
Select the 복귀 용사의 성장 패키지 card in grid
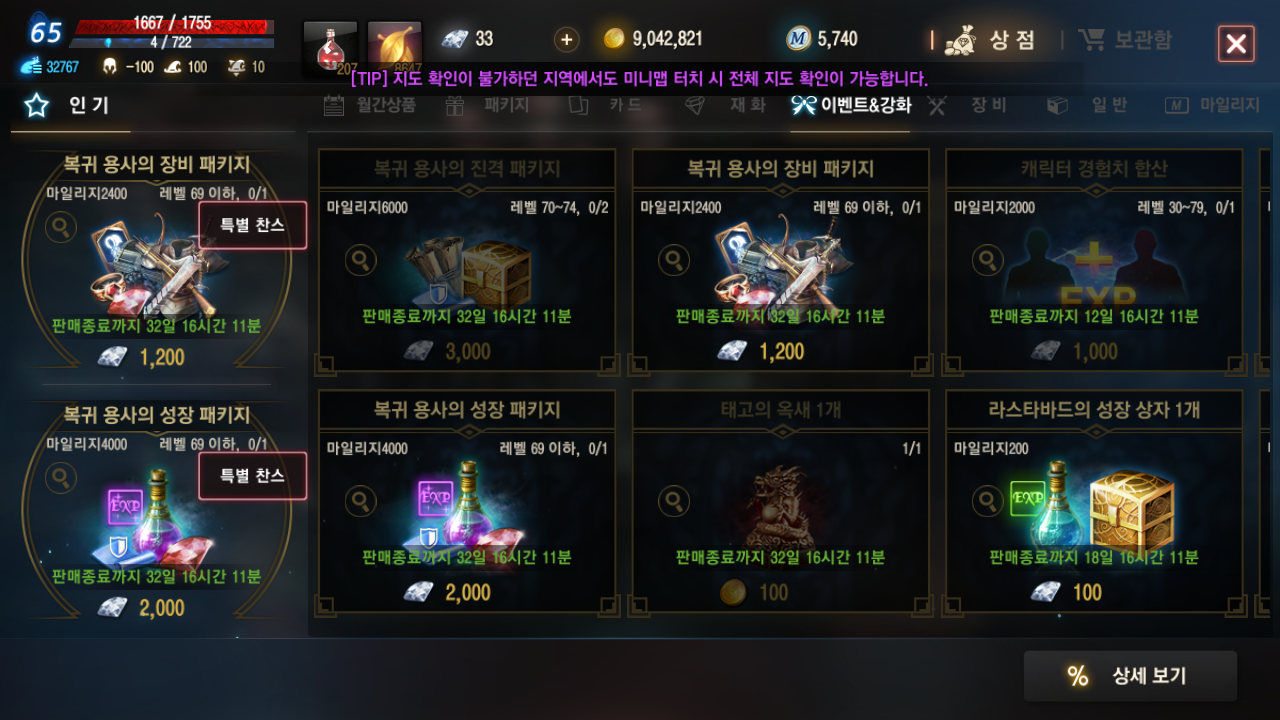pos(467,502)
